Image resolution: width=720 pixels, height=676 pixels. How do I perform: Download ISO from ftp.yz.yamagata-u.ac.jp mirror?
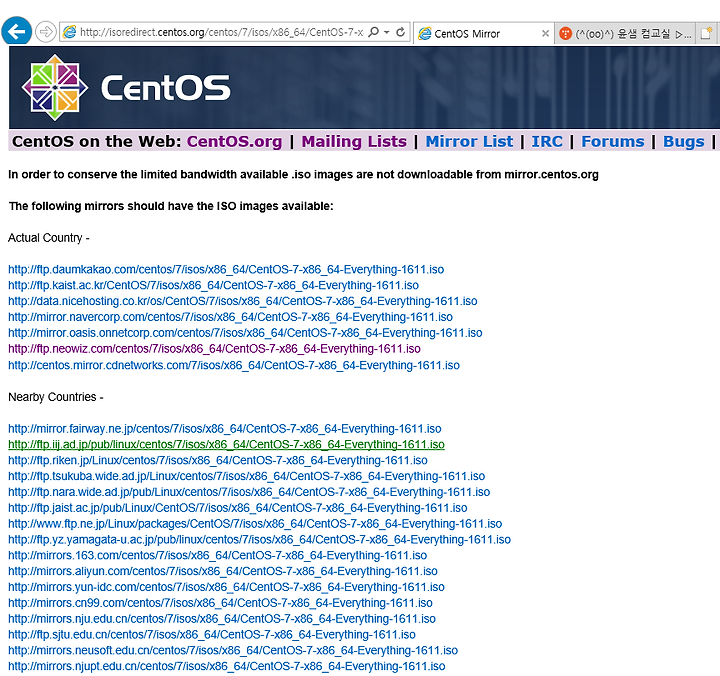pos(259,539)
